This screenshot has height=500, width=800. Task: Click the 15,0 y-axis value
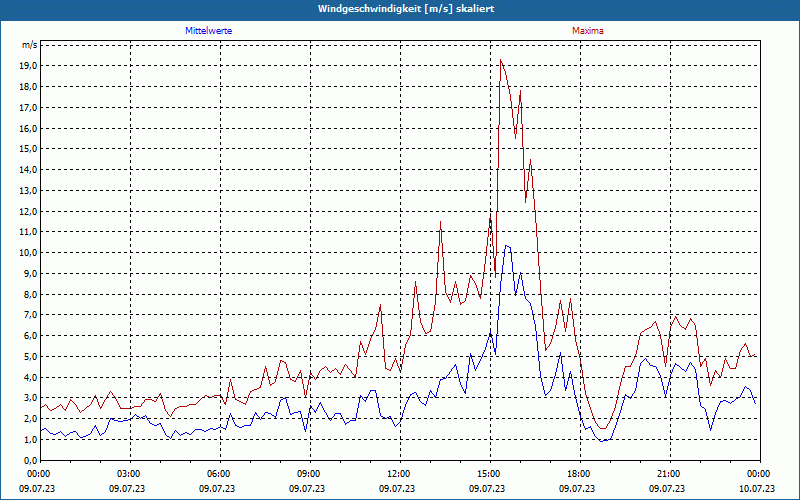tap(28, 149)
